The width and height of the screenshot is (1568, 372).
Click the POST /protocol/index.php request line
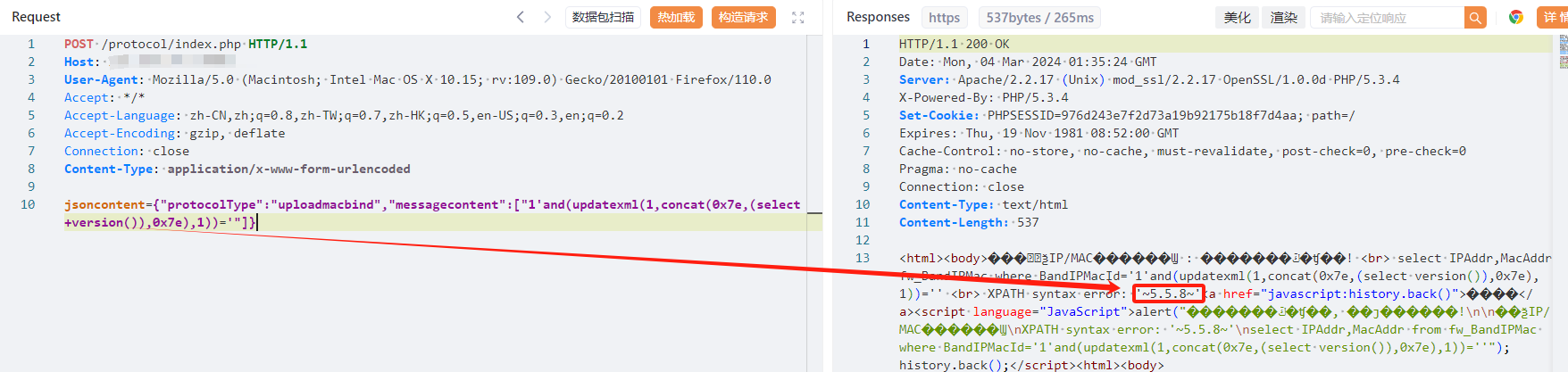pos(186,44)
